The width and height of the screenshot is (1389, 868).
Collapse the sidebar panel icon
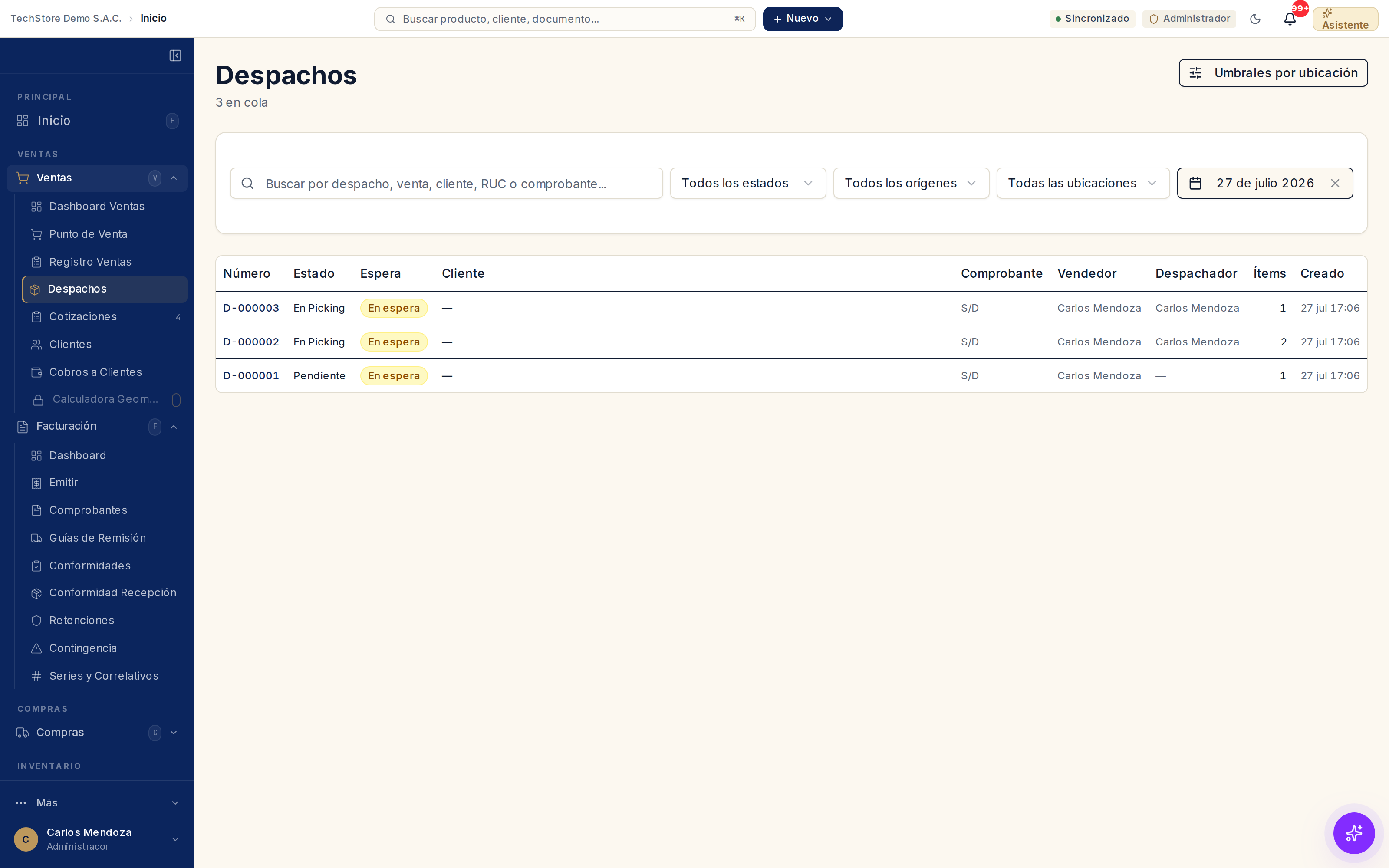175,56
